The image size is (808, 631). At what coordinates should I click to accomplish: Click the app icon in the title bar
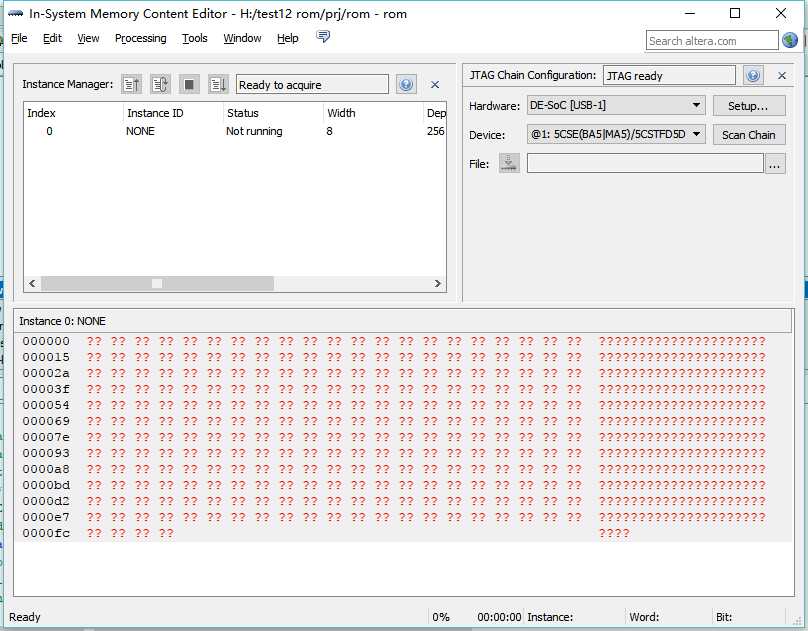click(x=16, y=14)
